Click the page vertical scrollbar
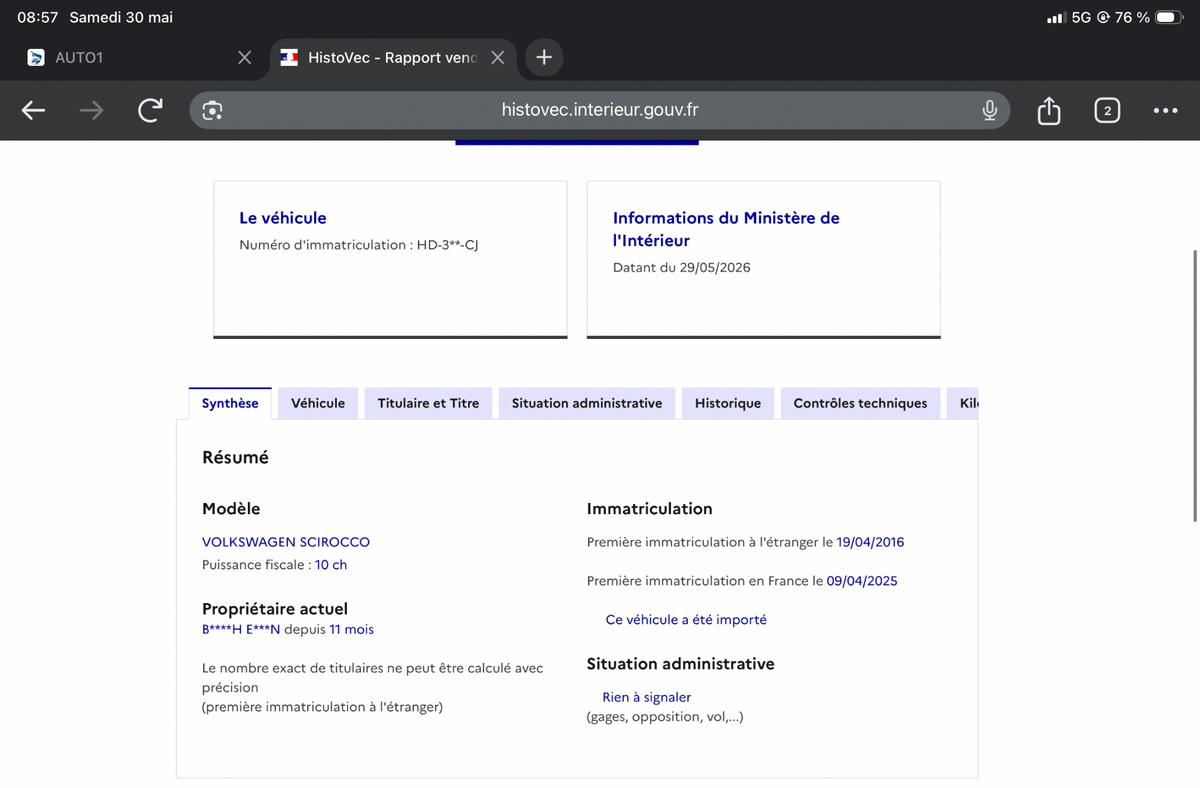 click(x=1195, y=385)
